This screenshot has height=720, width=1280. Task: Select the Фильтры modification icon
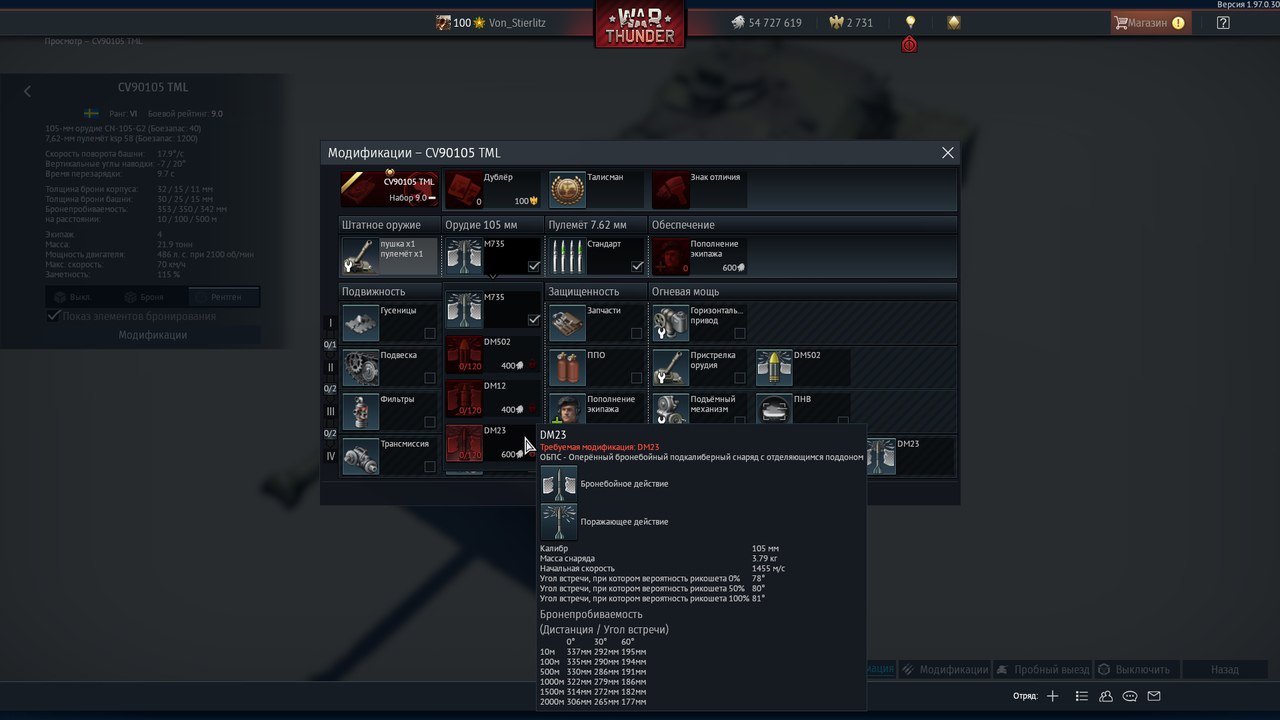click(360, 411)
